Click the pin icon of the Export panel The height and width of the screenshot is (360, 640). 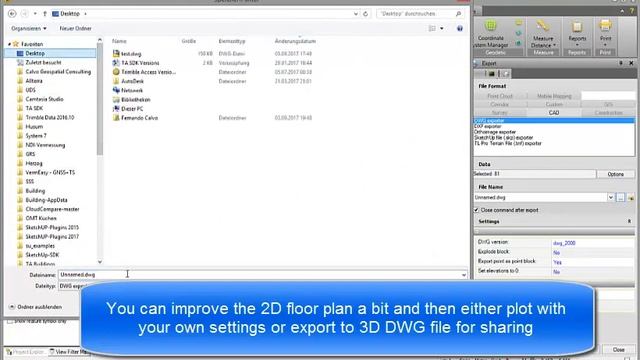(621, 63)
